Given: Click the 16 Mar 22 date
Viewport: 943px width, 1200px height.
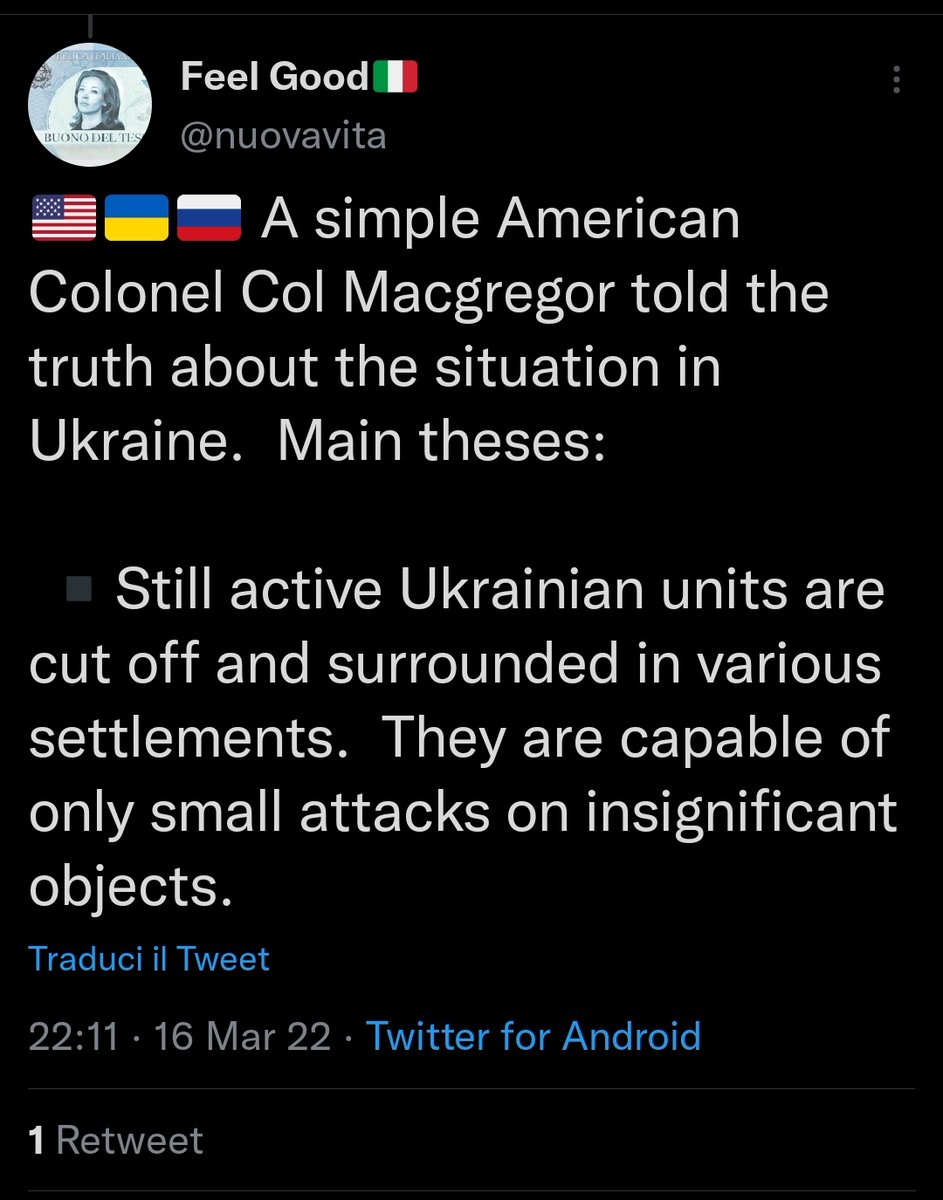Looking at the screenshot, I should pyautogui.click(x=243, y=1036).
